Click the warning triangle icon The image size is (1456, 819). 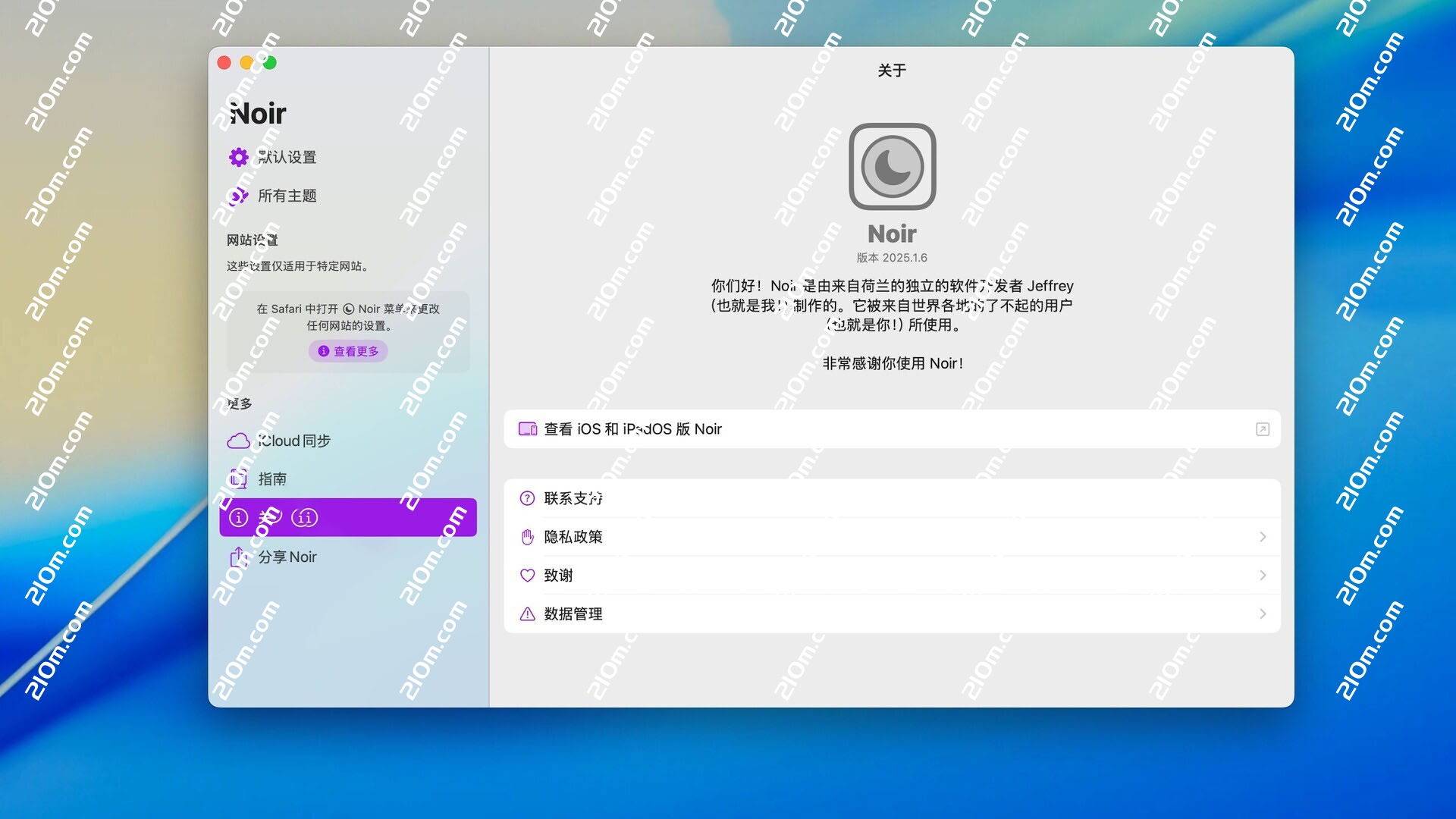click(x=527, y=614)
